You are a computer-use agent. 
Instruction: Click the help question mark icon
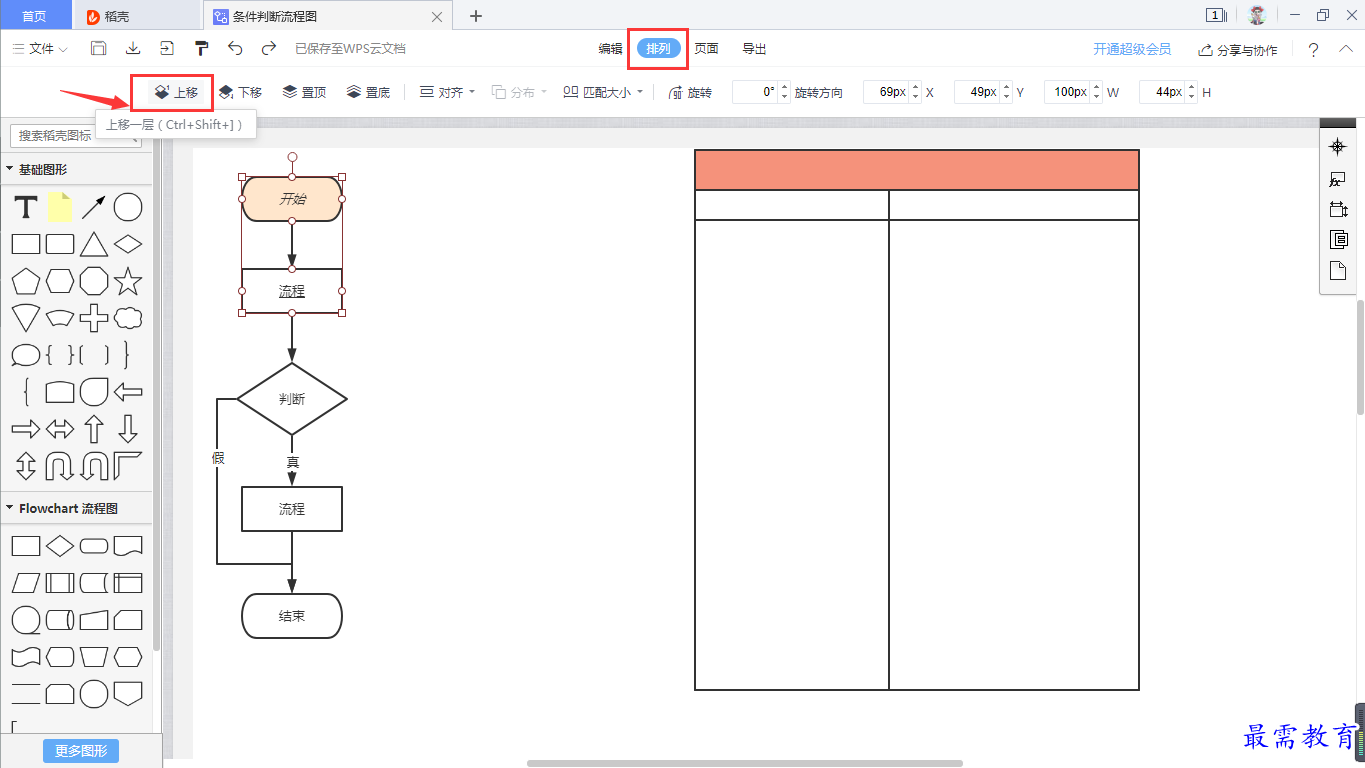tap(1313, 50)
